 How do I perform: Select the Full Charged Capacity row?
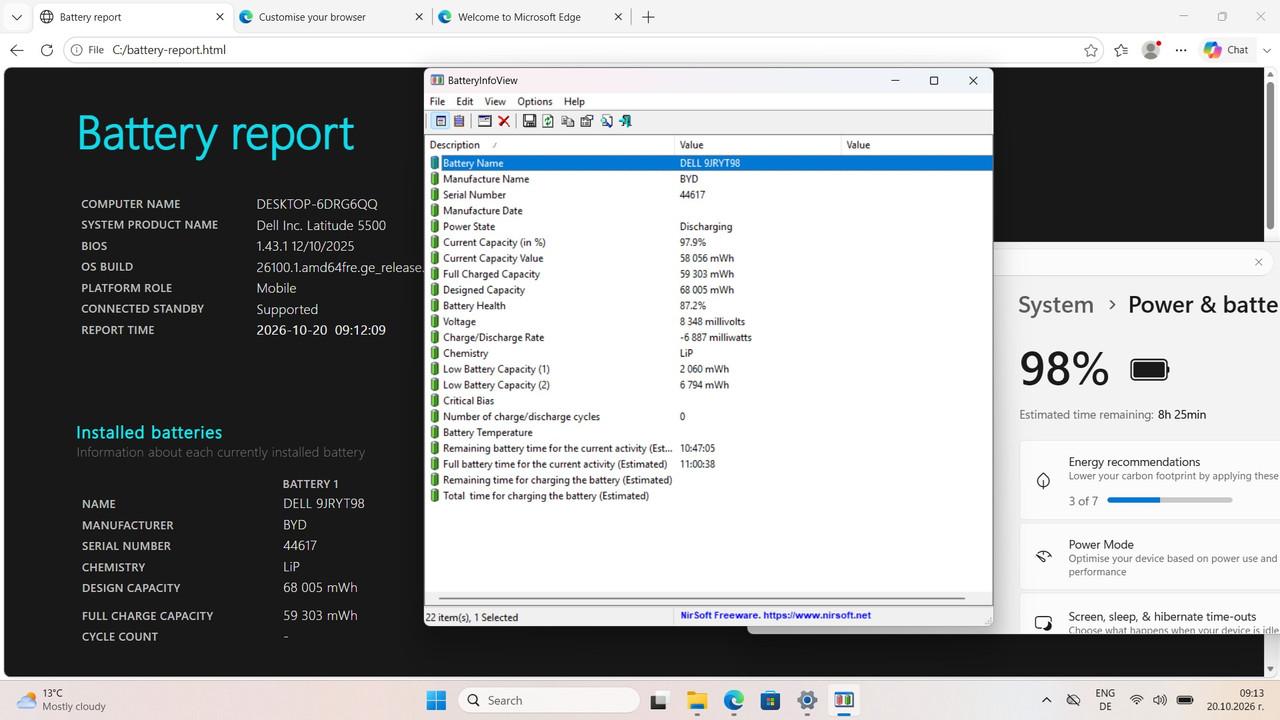coord(708,274)
